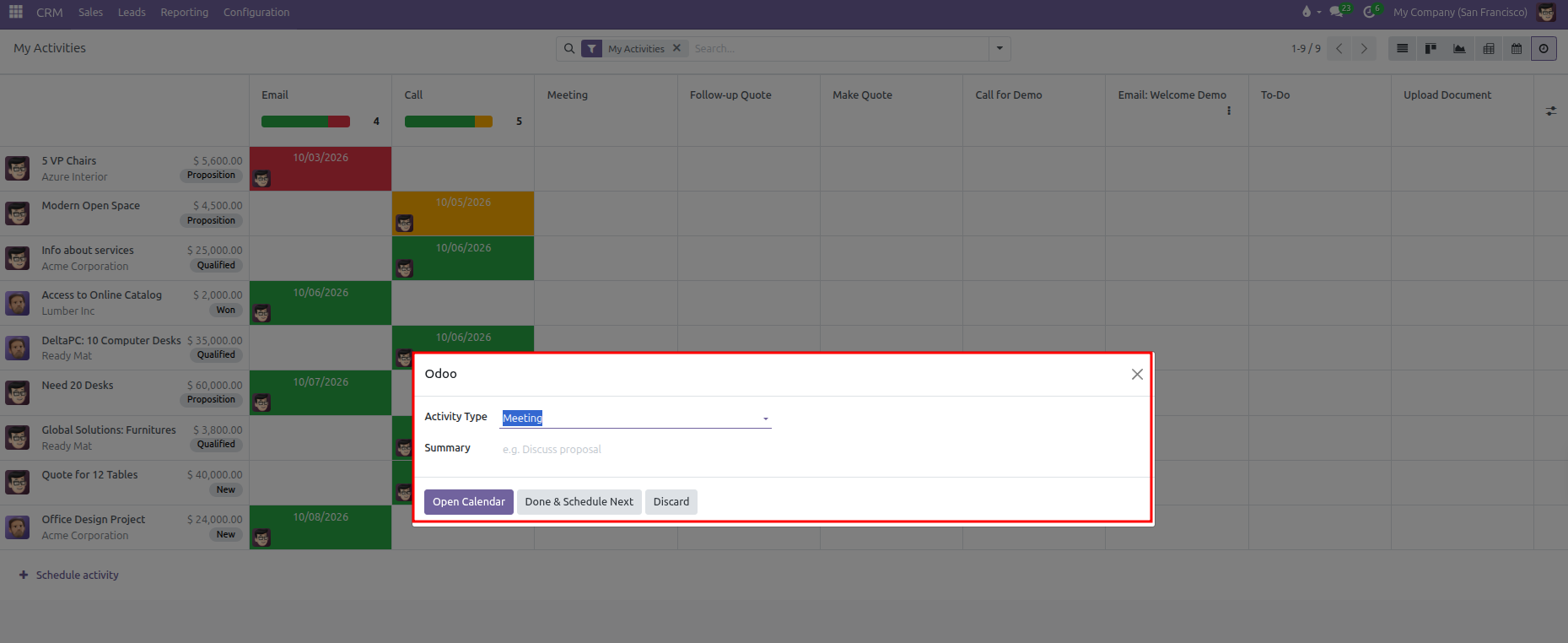
Task: Click Done & Schedule Next
Action: click(x=579, y=501)
